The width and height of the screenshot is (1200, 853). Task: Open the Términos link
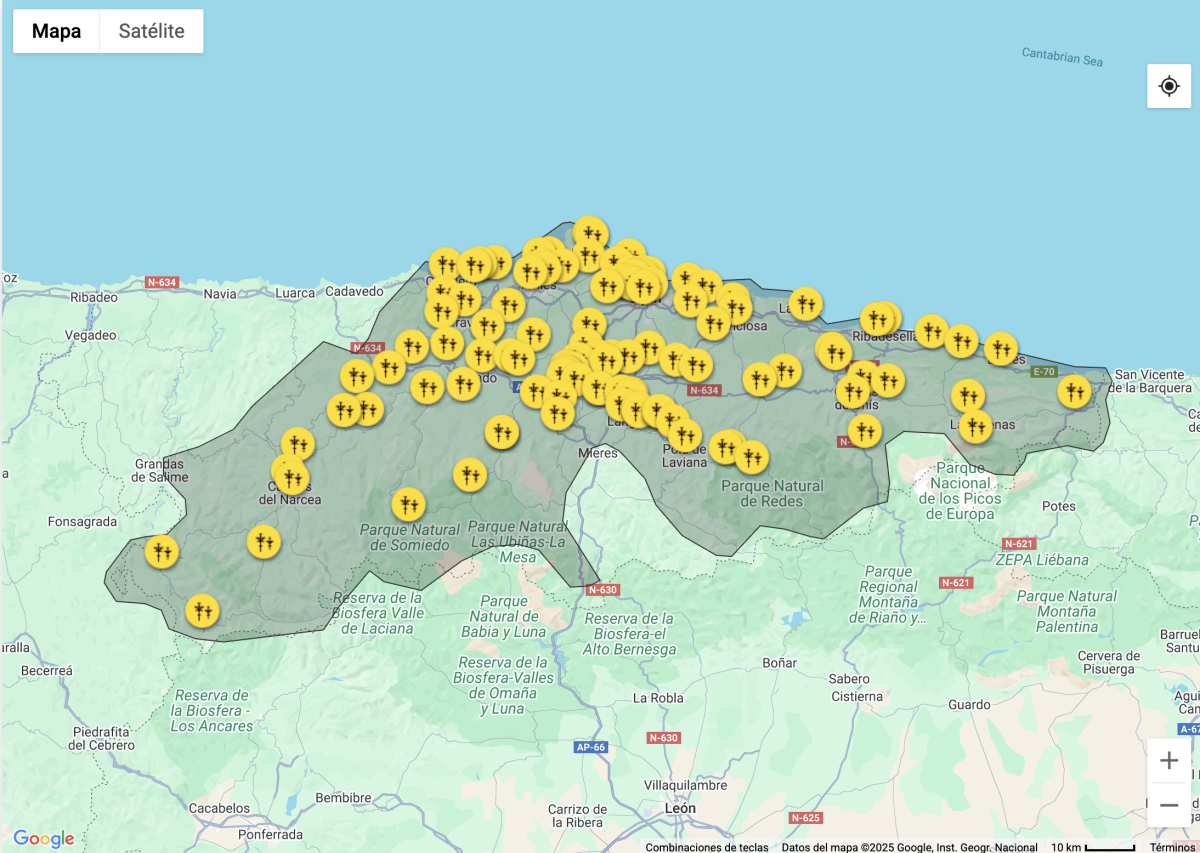tap(1172, 847)
